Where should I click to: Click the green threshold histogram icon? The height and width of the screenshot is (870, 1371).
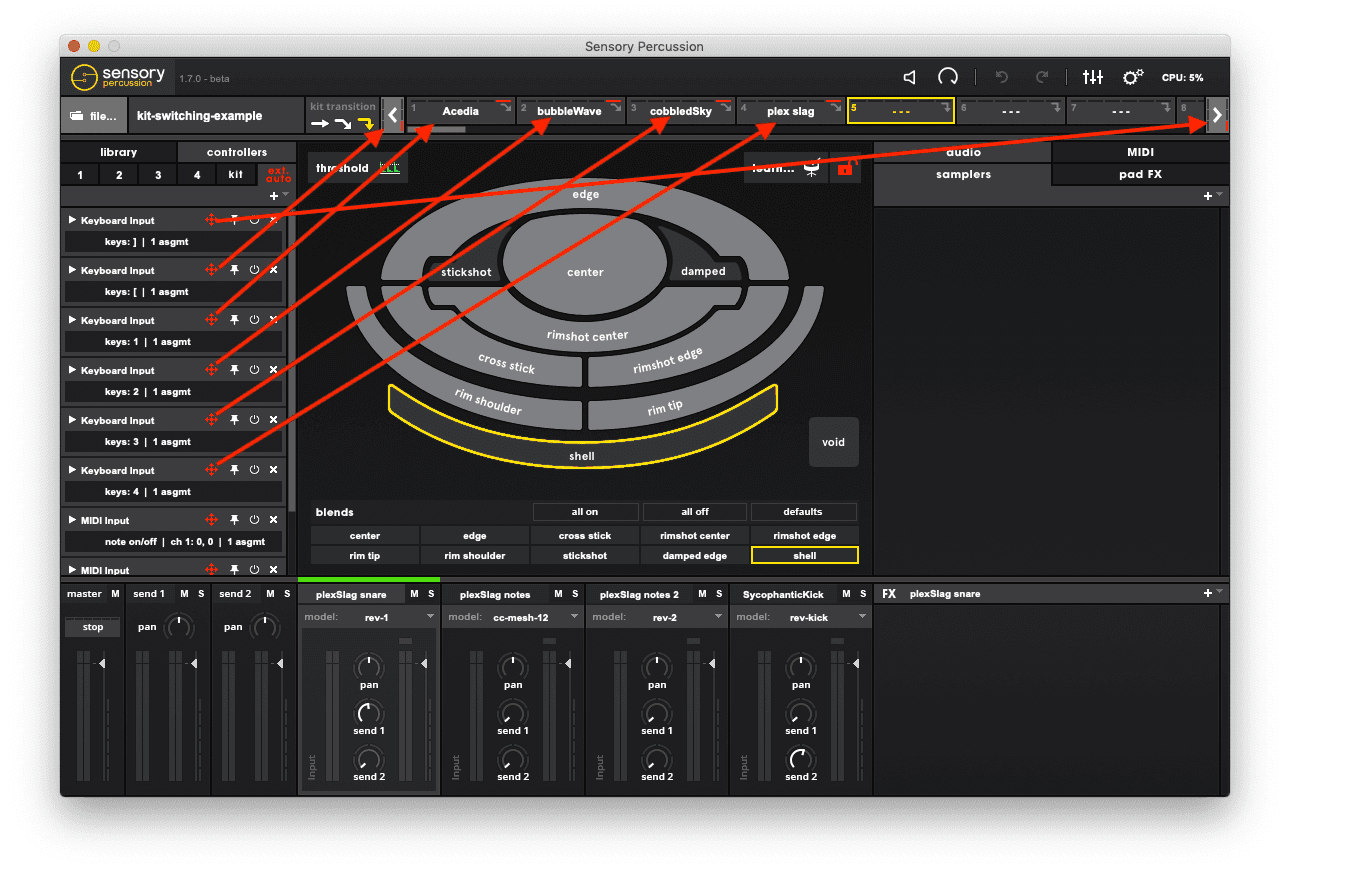[x=389, y=168]
